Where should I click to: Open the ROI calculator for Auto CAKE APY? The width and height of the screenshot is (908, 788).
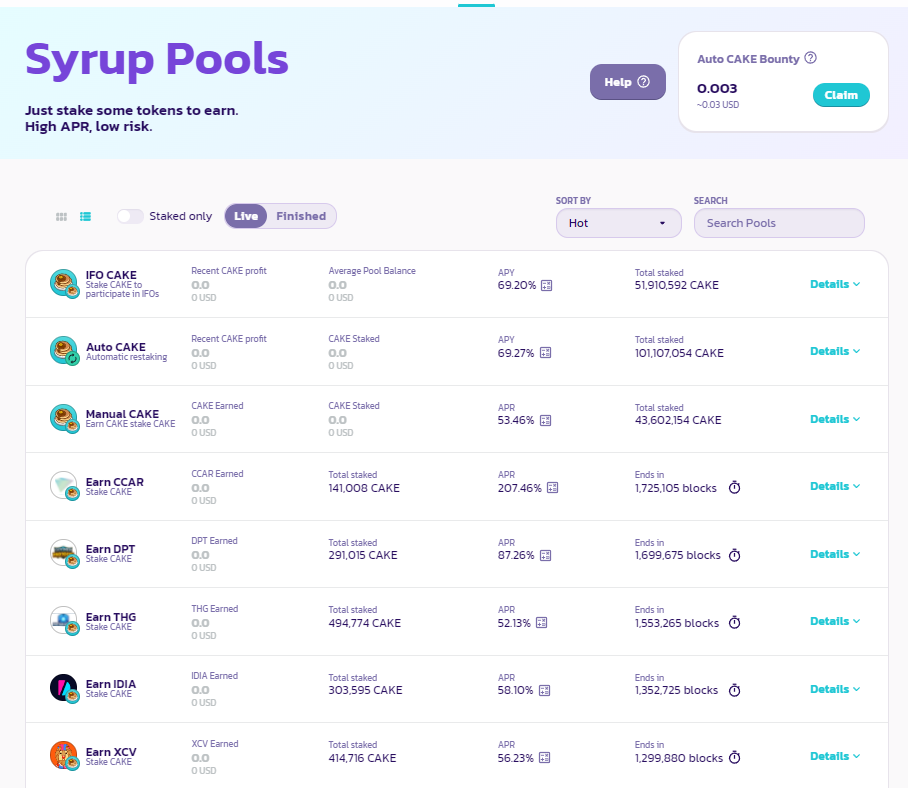[x=545, y=353]
